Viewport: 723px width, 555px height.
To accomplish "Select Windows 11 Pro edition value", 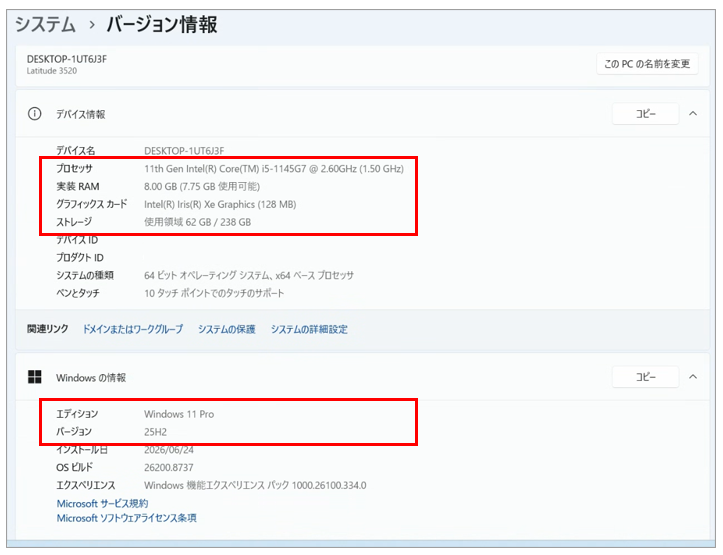I will pos(179,414).
